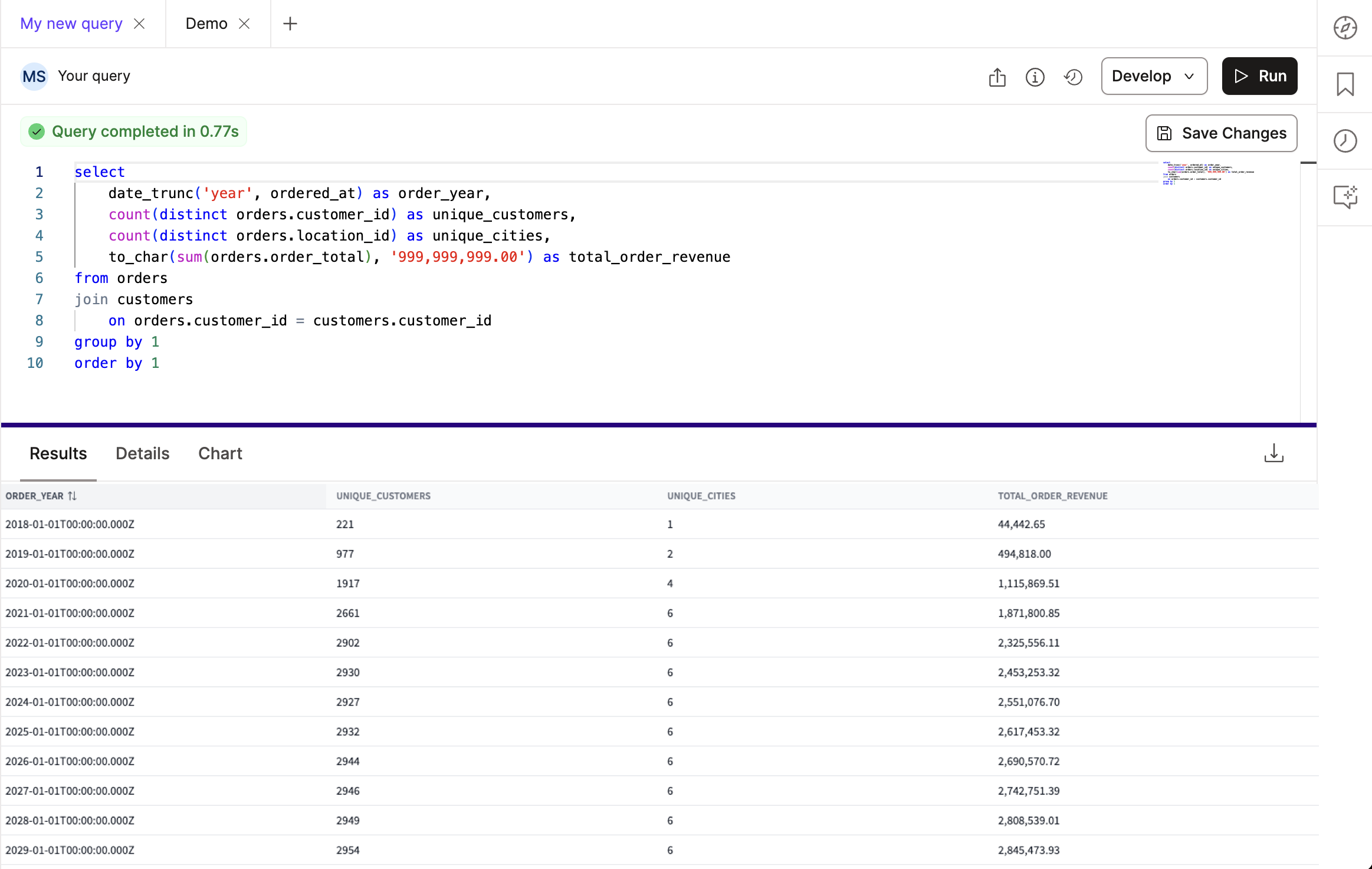Screen dimensions: 1372x869
Task: Expand the Develop dropdown
Action: pyautogui.click(x=1153, y=76)
